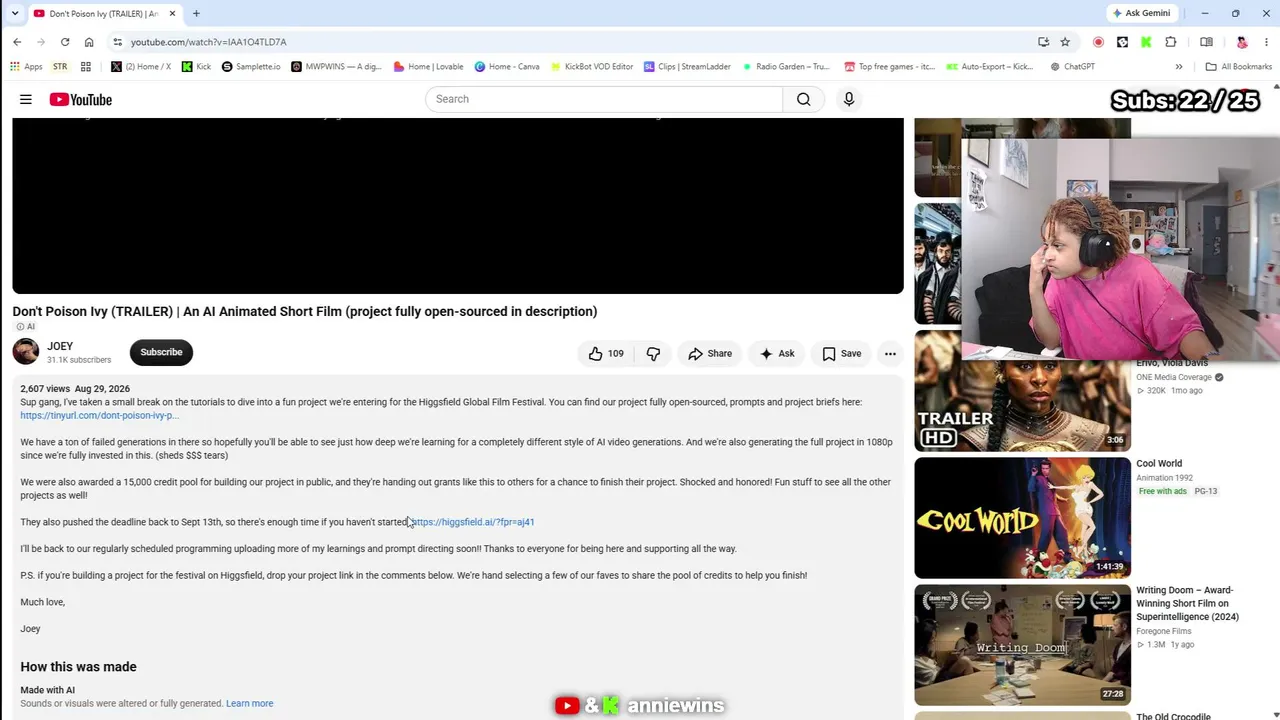
Task: Share the Don't Poison Ivy trailer
Action: tap(710, 353)
